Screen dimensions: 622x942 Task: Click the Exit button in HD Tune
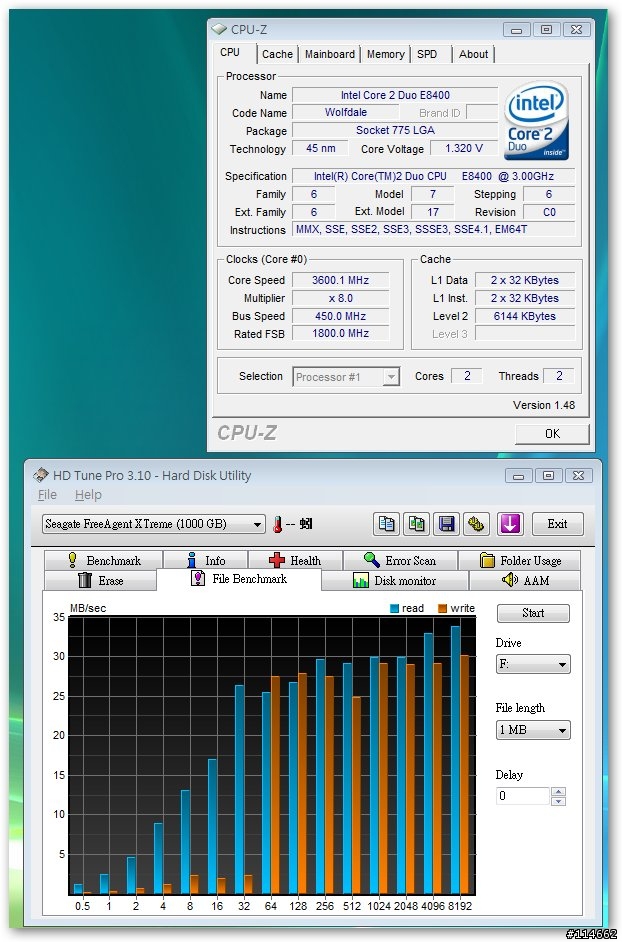point(557,524)
